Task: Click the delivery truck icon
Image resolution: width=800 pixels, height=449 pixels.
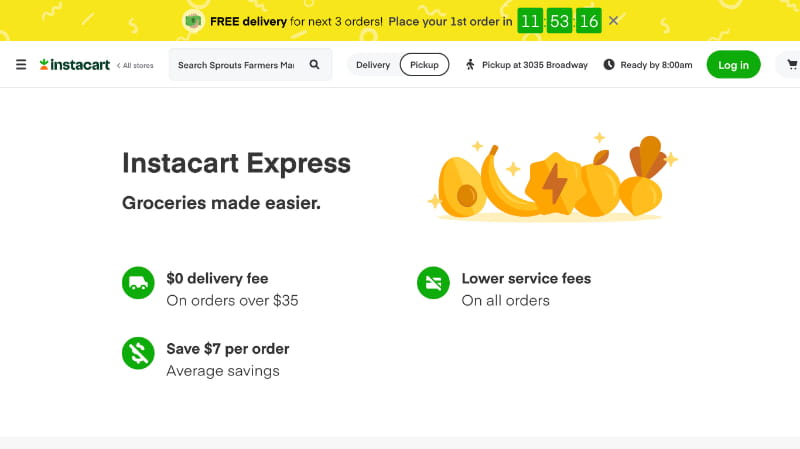Action: point(138,283)
